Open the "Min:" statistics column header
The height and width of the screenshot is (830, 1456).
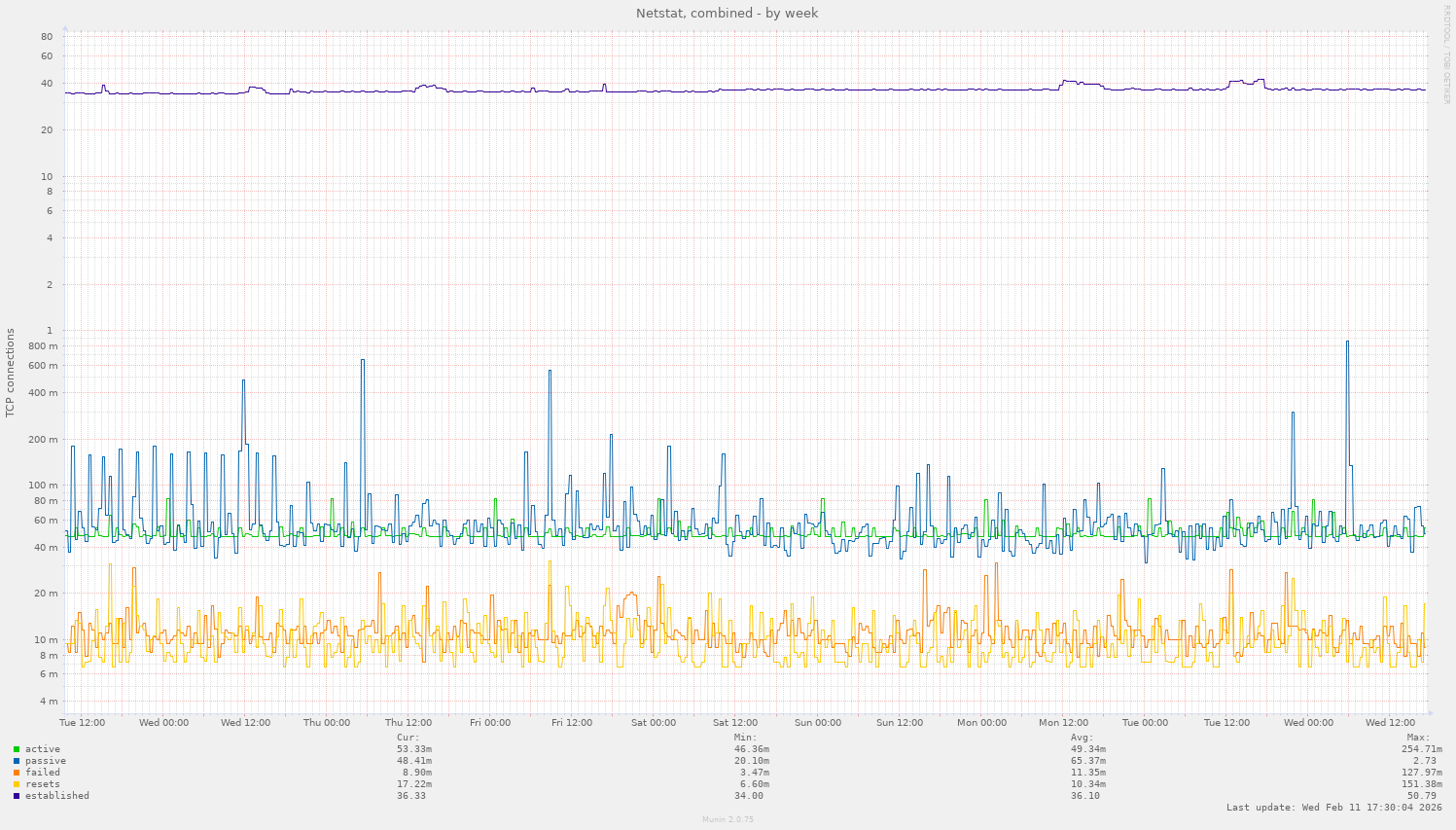click(743, 738)
